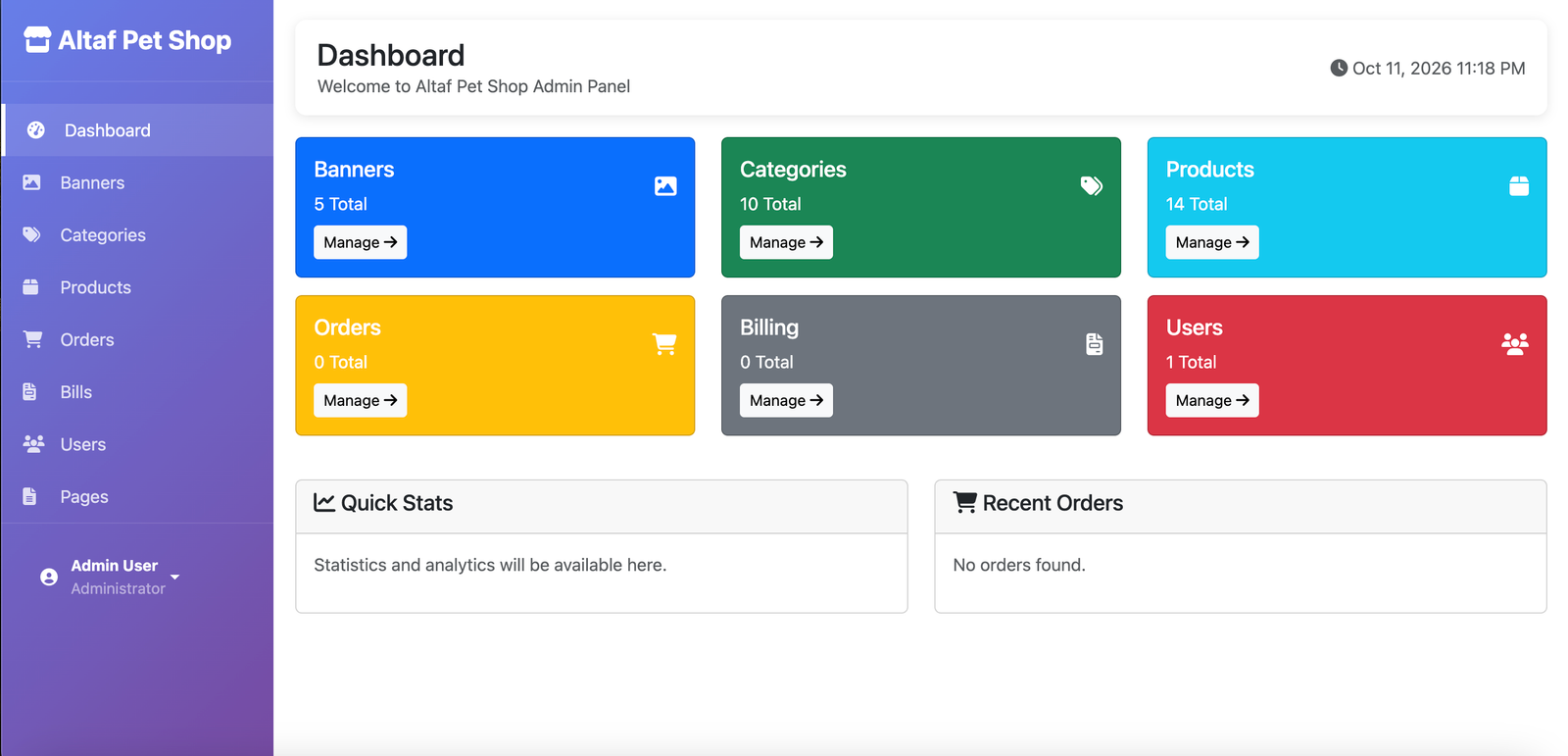Viewport: 1568px width, 756px height.
Task: Click the 'Welcome to Altaf Pet Shop Admin Panel' subtitle
Action: (473, 86)
